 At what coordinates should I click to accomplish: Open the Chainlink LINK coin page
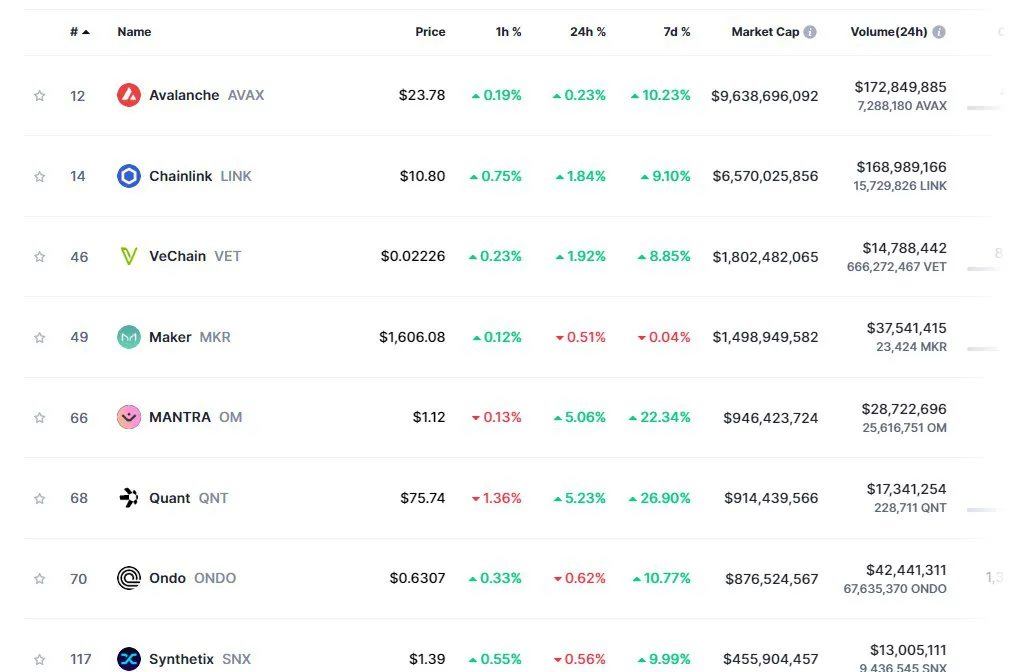click(x=181, y=176)
